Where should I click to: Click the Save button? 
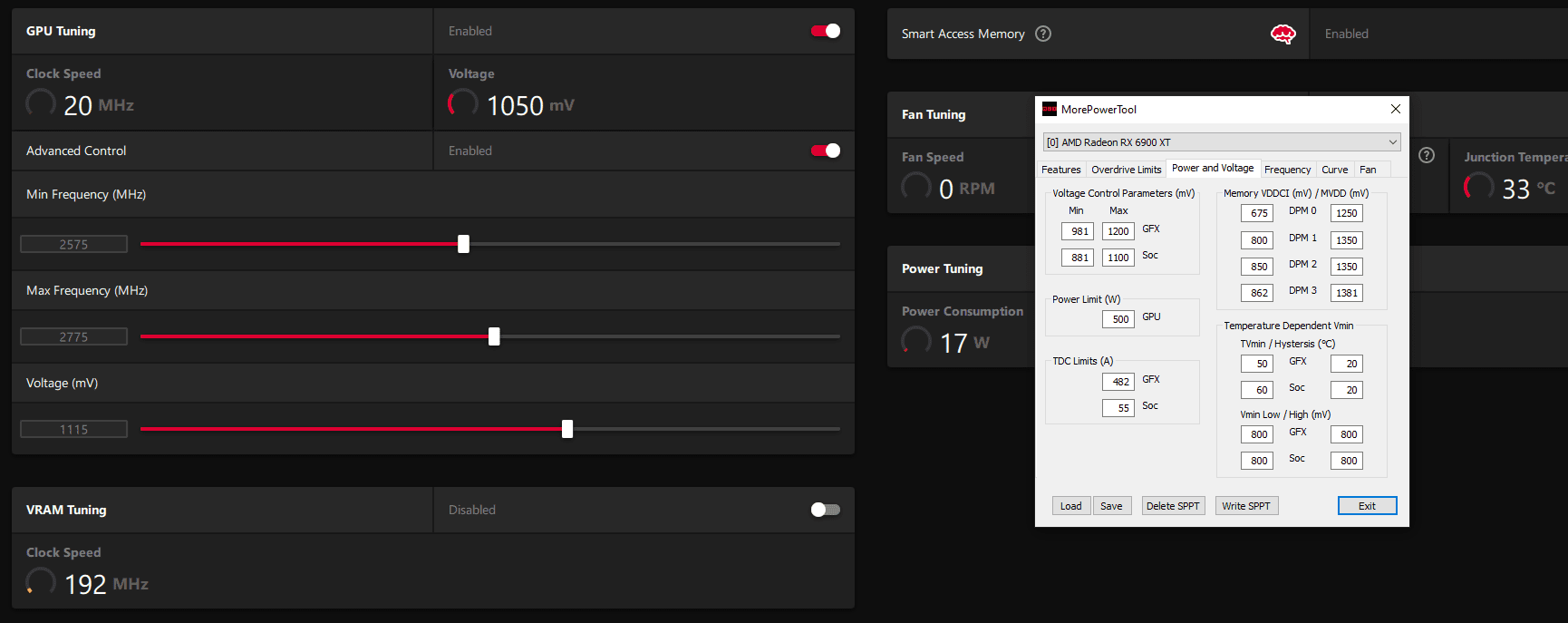1111,506
